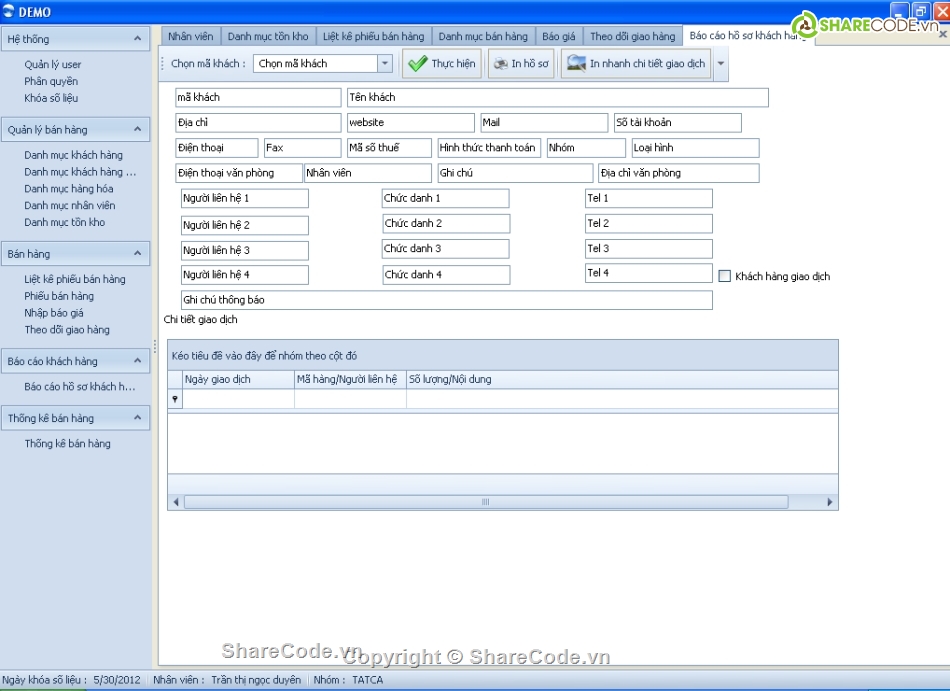
Task: Open Nhập báo giá sidebar link
Action: (x=54, y=313)
